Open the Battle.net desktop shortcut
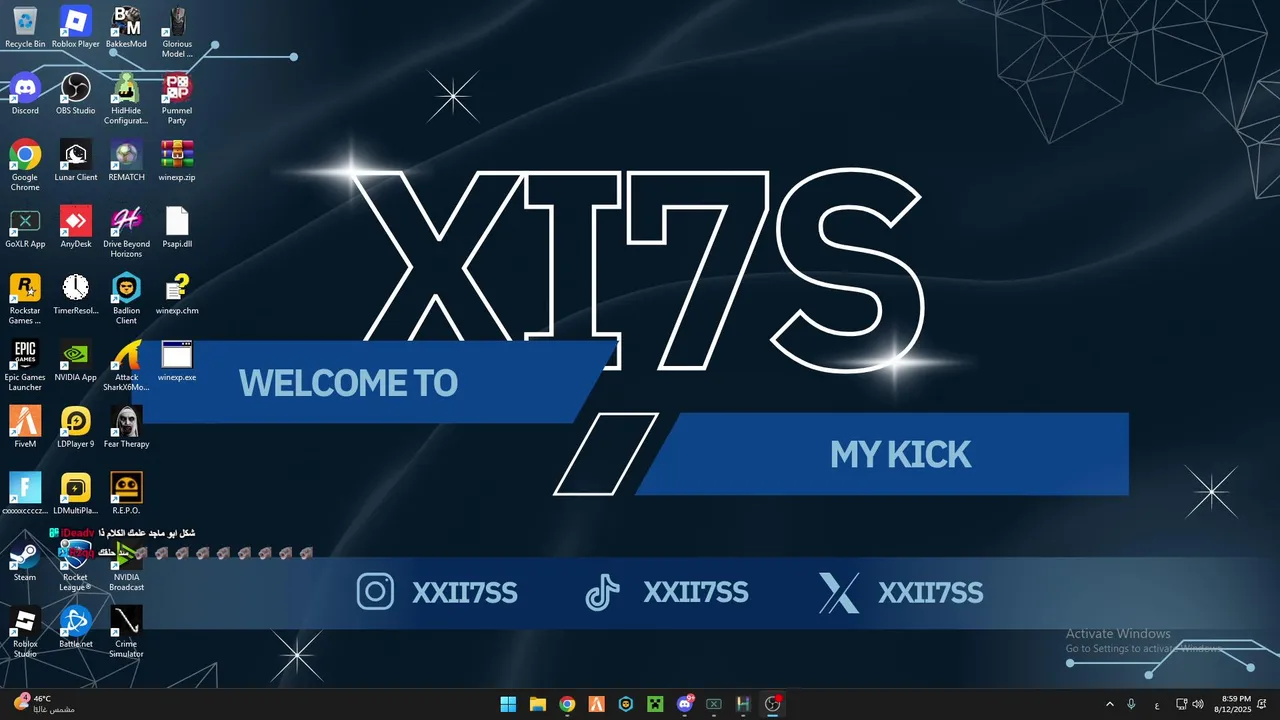Image resolution: width=1280 pixels, height=720 pixels. (76, 628)
